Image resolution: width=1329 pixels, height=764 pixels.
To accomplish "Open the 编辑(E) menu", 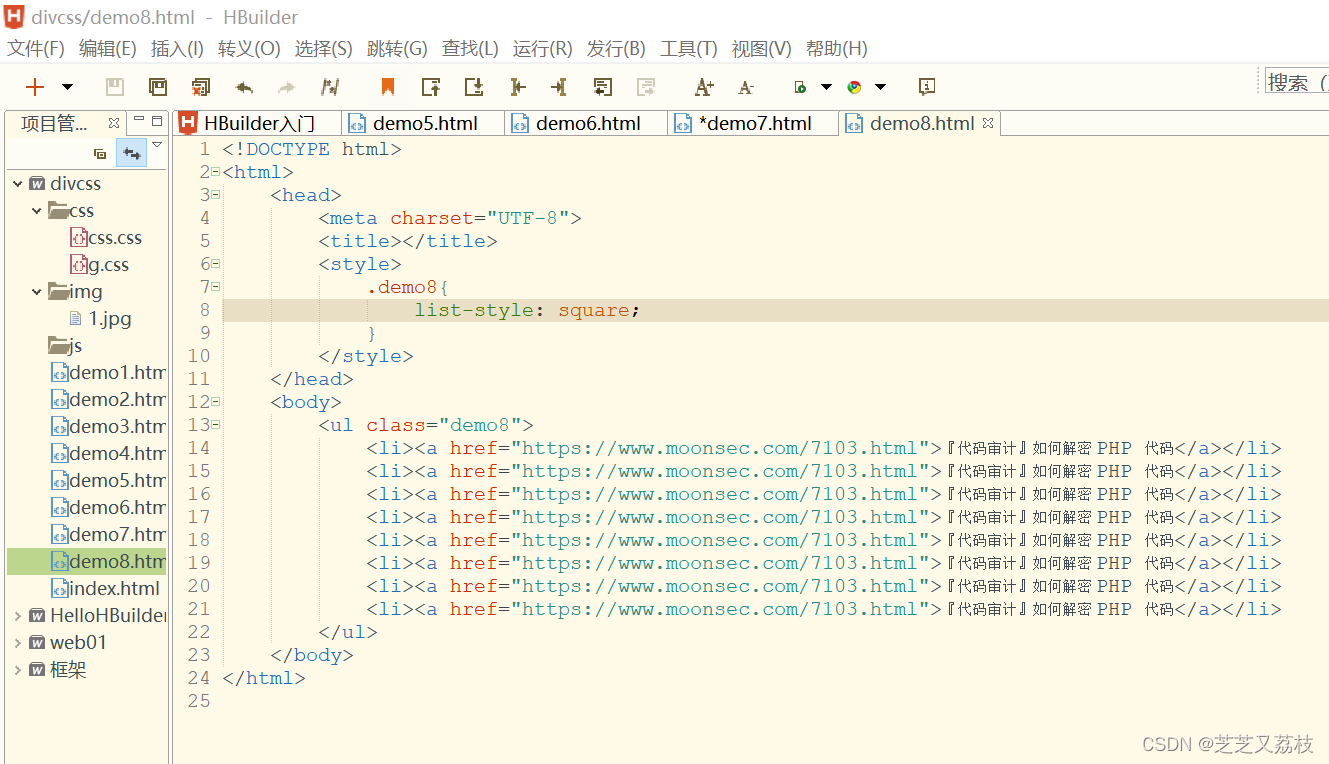I will (x=107, y=48).
